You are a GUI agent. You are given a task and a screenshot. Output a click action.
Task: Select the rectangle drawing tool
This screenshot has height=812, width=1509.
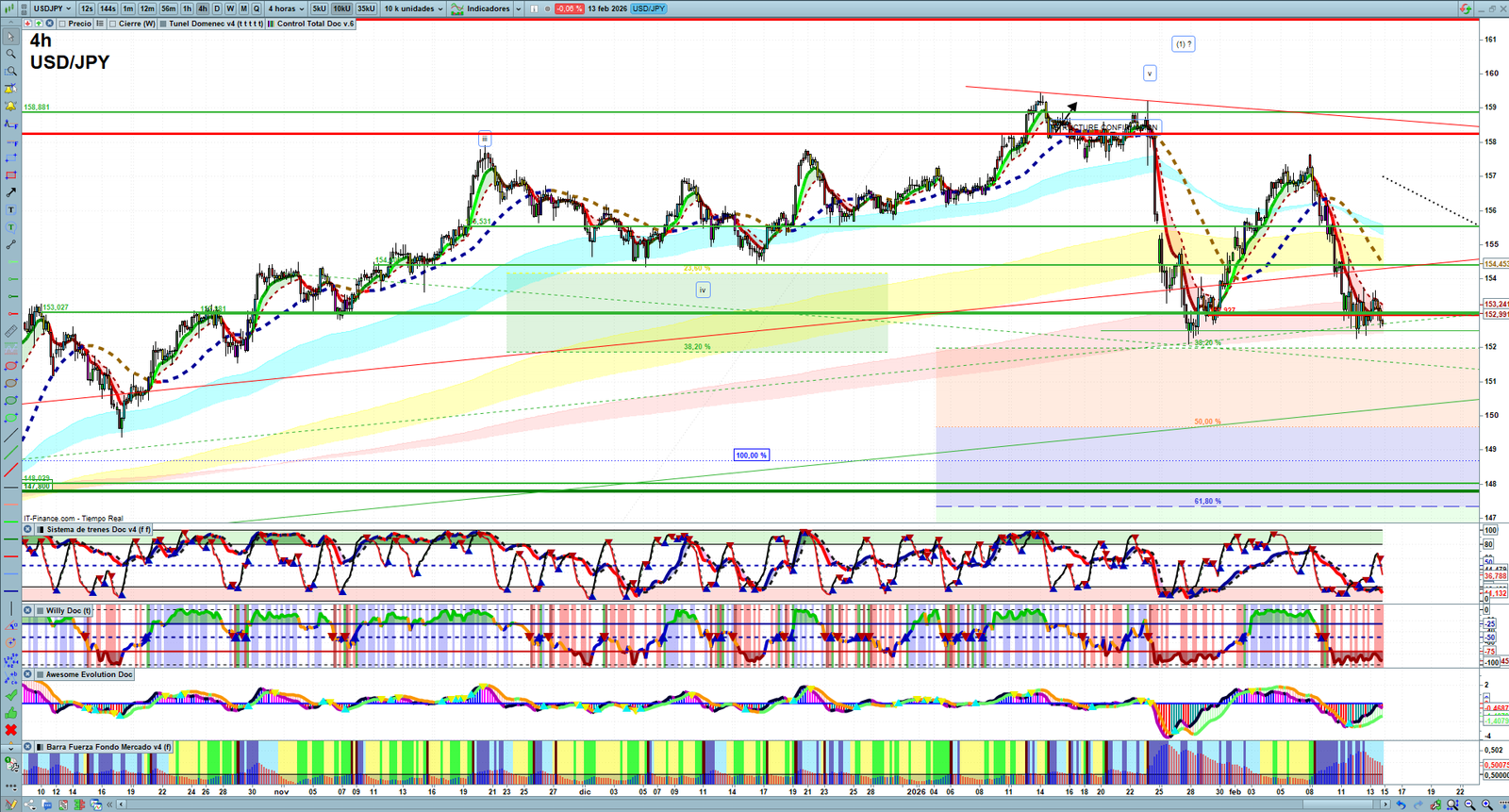[11, 158]
